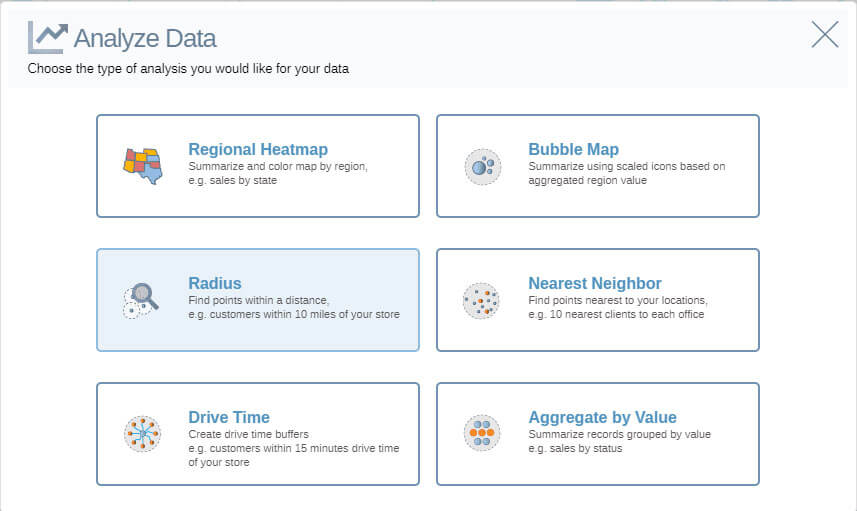Image resolution: width=857 pixels, height=511 pixels.
Task: Select the Bubble Map title
Action: (573, 149)
